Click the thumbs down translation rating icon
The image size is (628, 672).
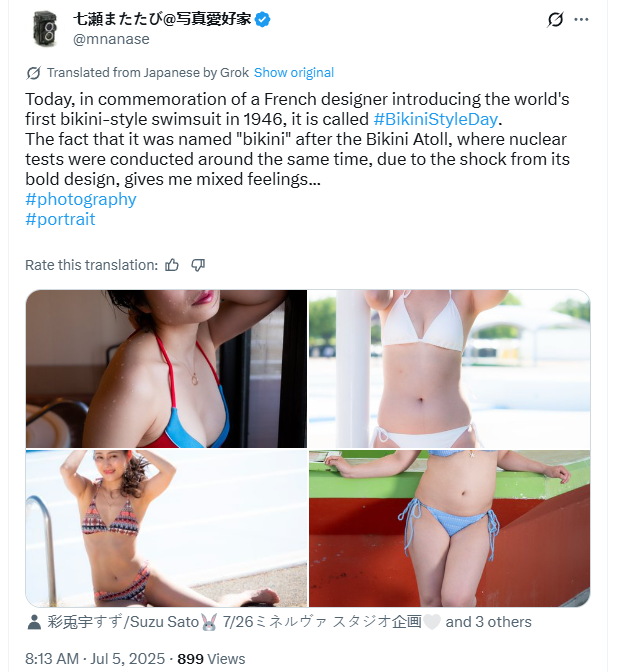198,265
